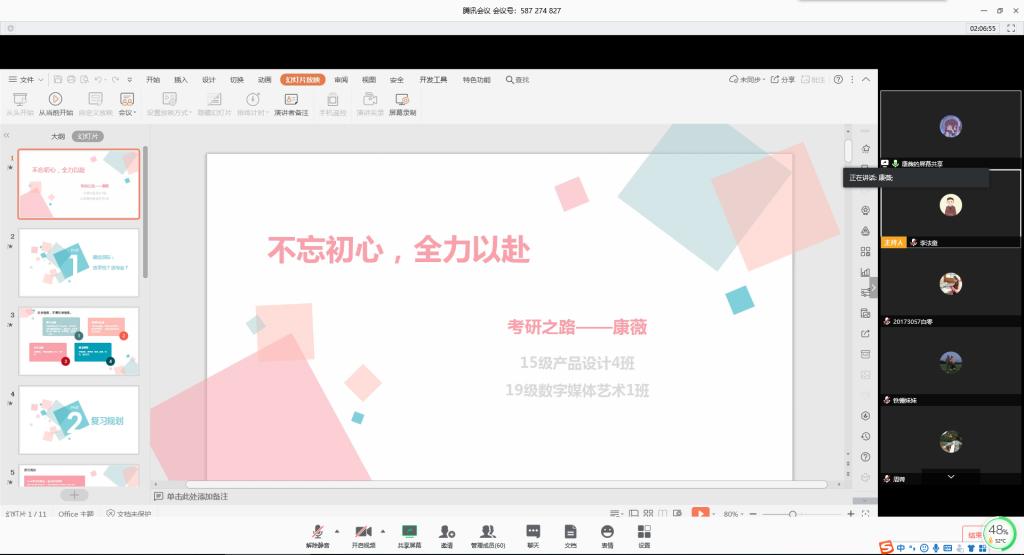
Task: Click the zoom out minus button
Action: [x=753, y=515]
